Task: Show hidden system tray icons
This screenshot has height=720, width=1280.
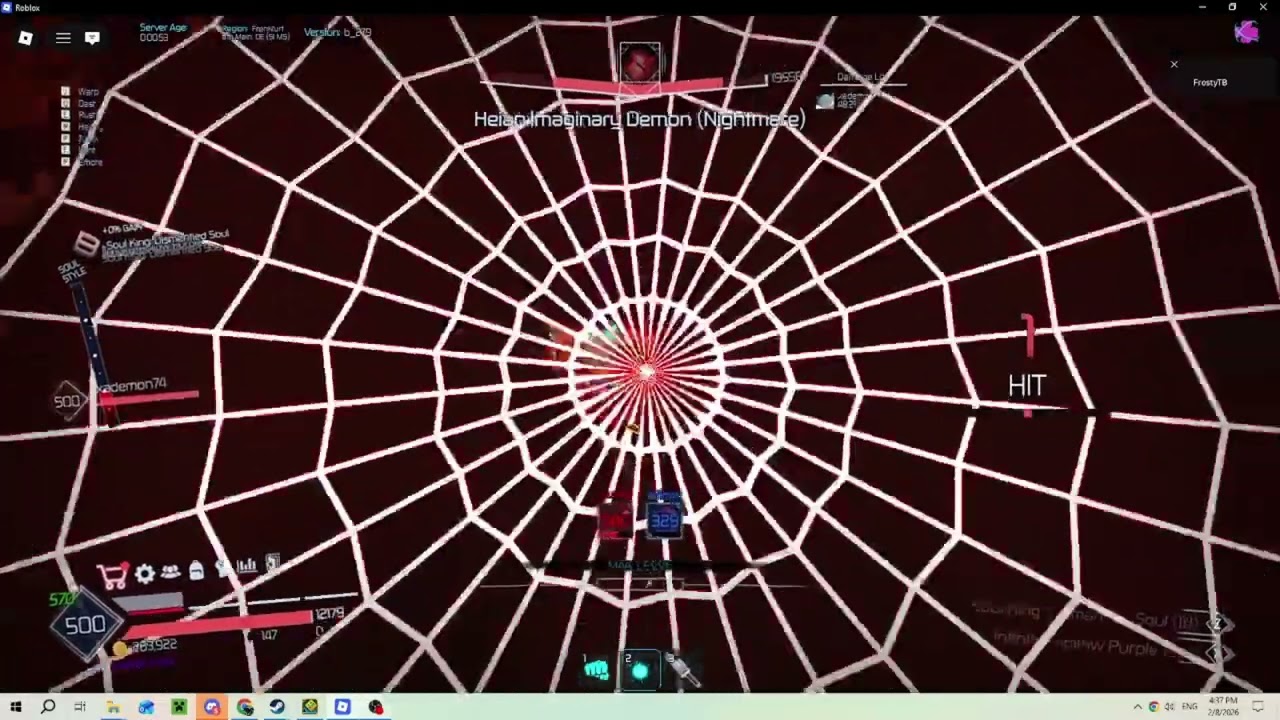Action: coord(1137,707)
